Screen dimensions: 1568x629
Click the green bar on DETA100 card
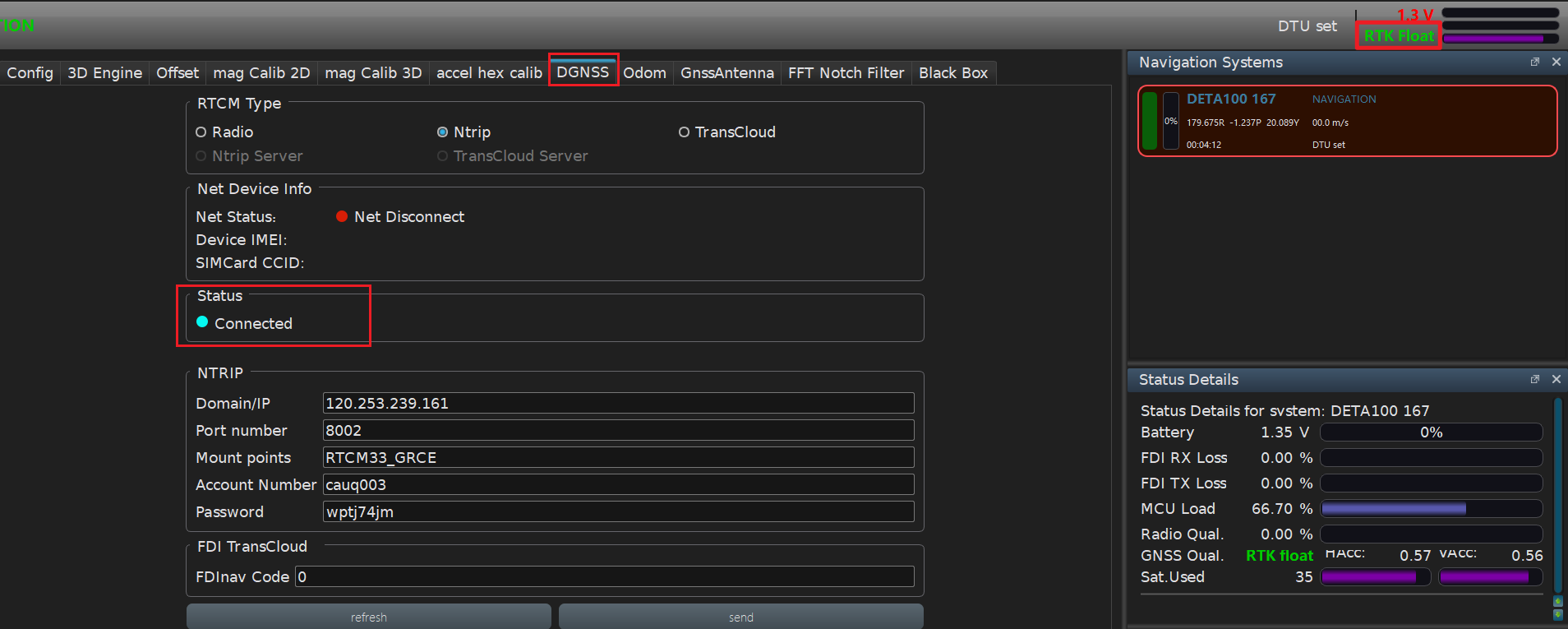[x=1150, y=120]
